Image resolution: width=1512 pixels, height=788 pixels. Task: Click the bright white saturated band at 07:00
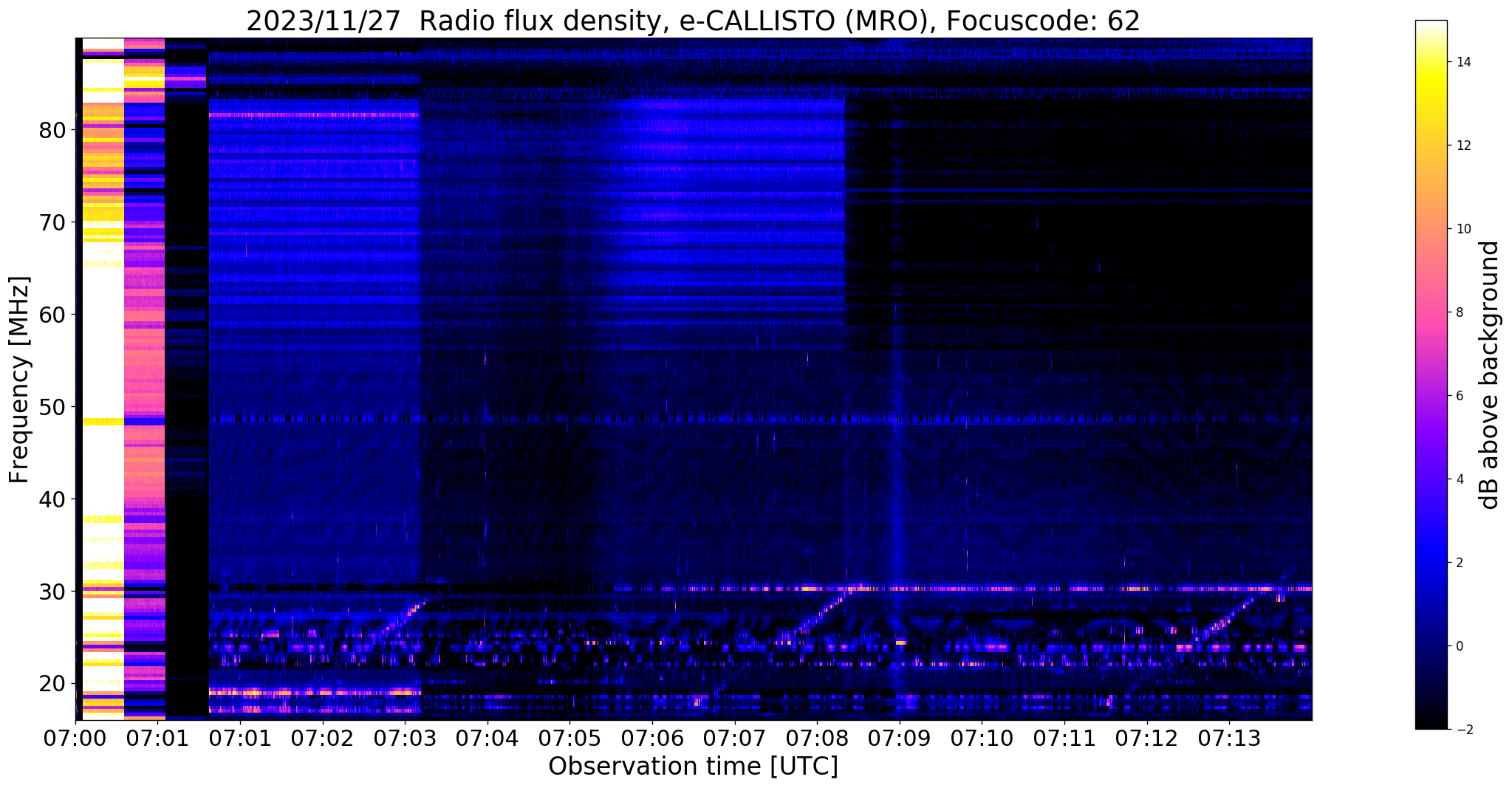click(103, 378)
